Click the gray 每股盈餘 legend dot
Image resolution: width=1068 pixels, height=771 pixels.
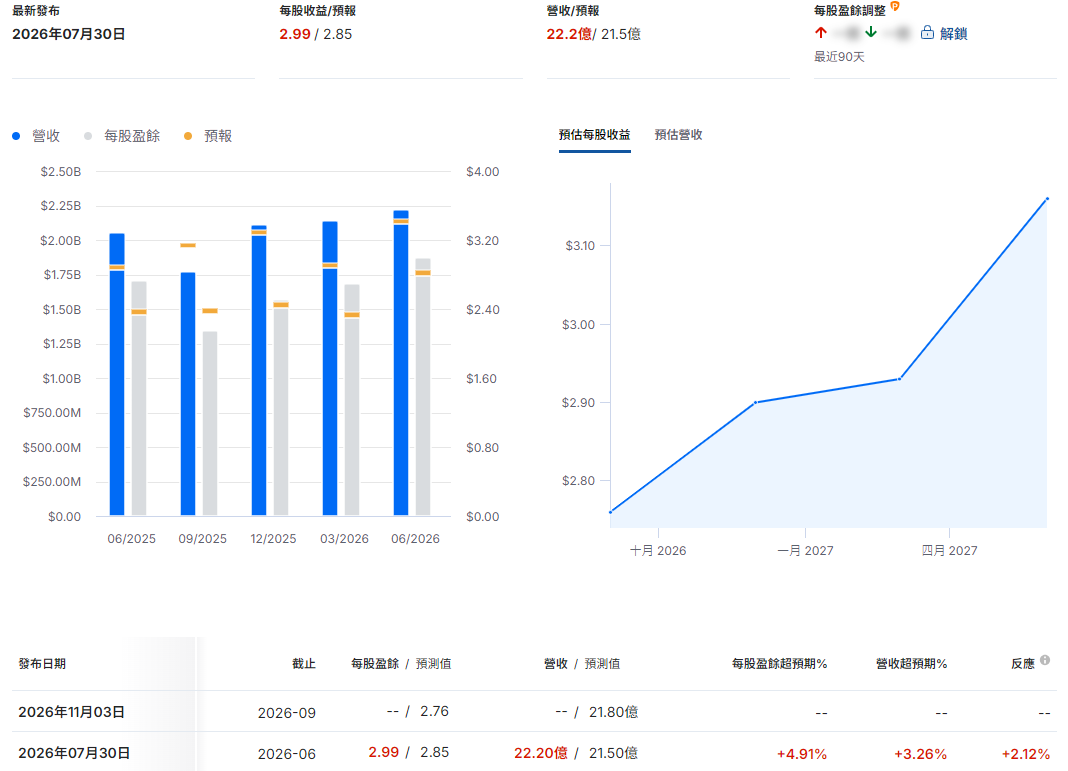click(x=88, y=136)
